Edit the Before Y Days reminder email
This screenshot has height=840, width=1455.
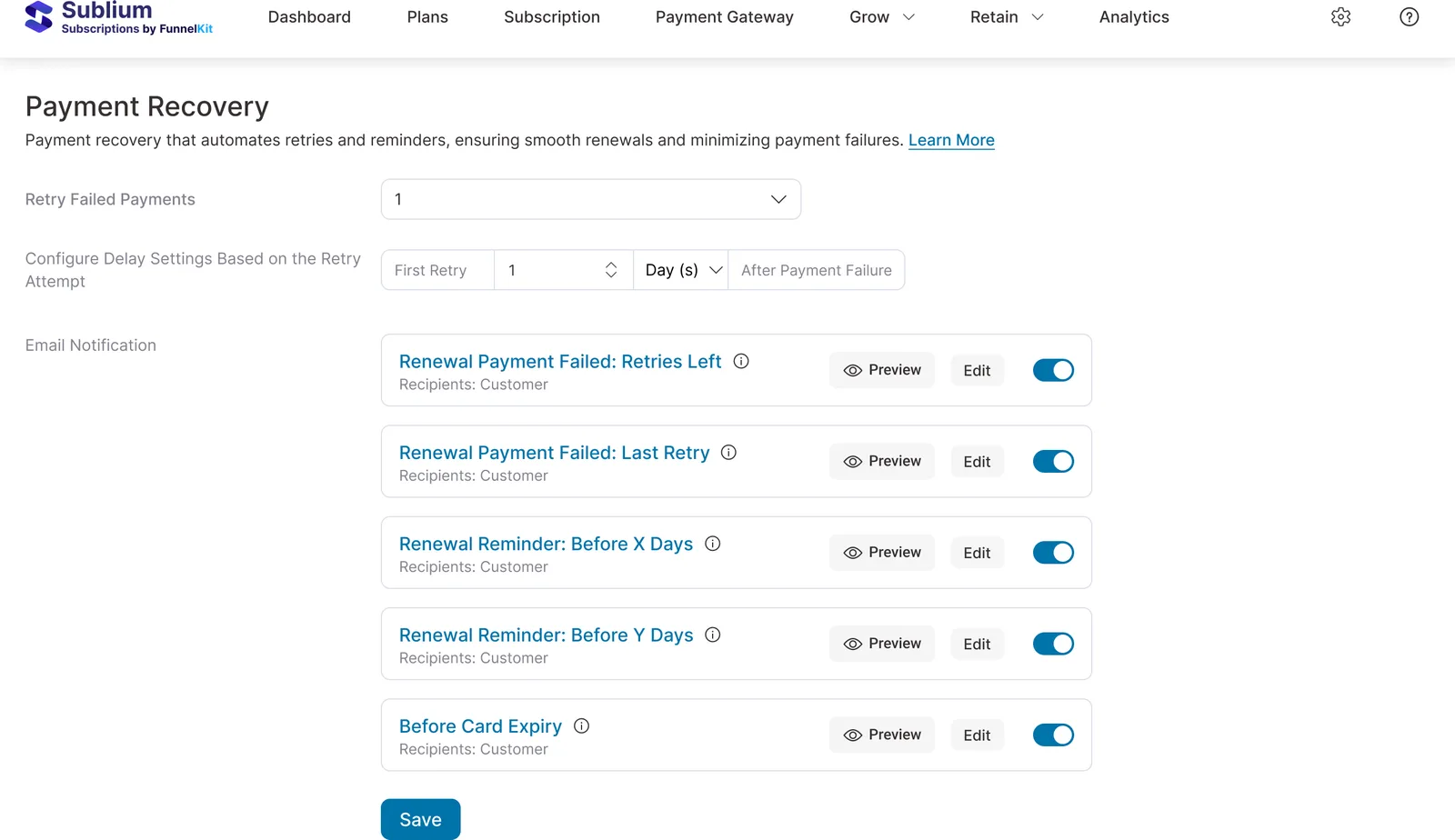point(978,645)
